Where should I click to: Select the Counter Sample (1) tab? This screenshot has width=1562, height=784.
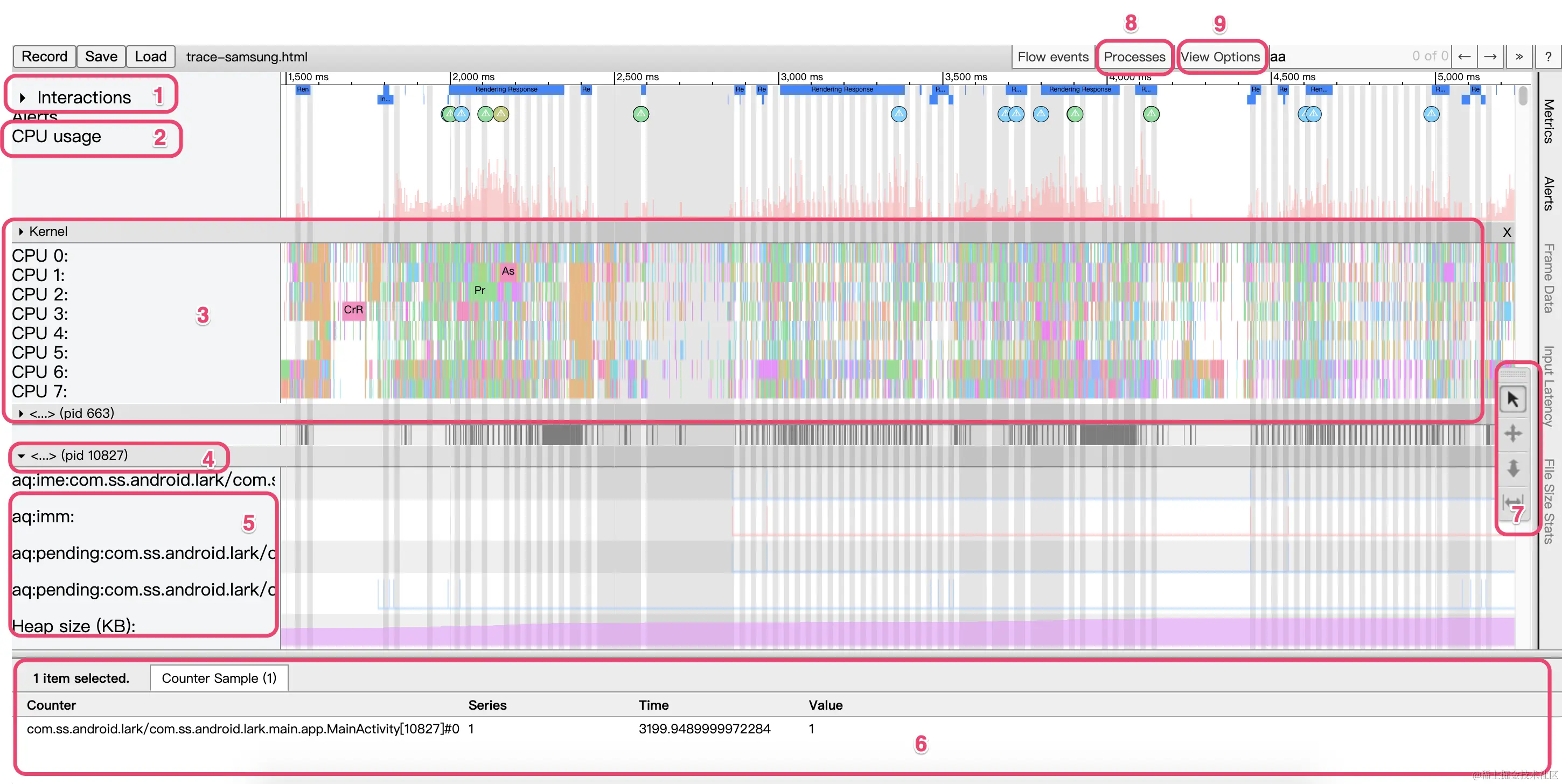click(x=219, y=678)
